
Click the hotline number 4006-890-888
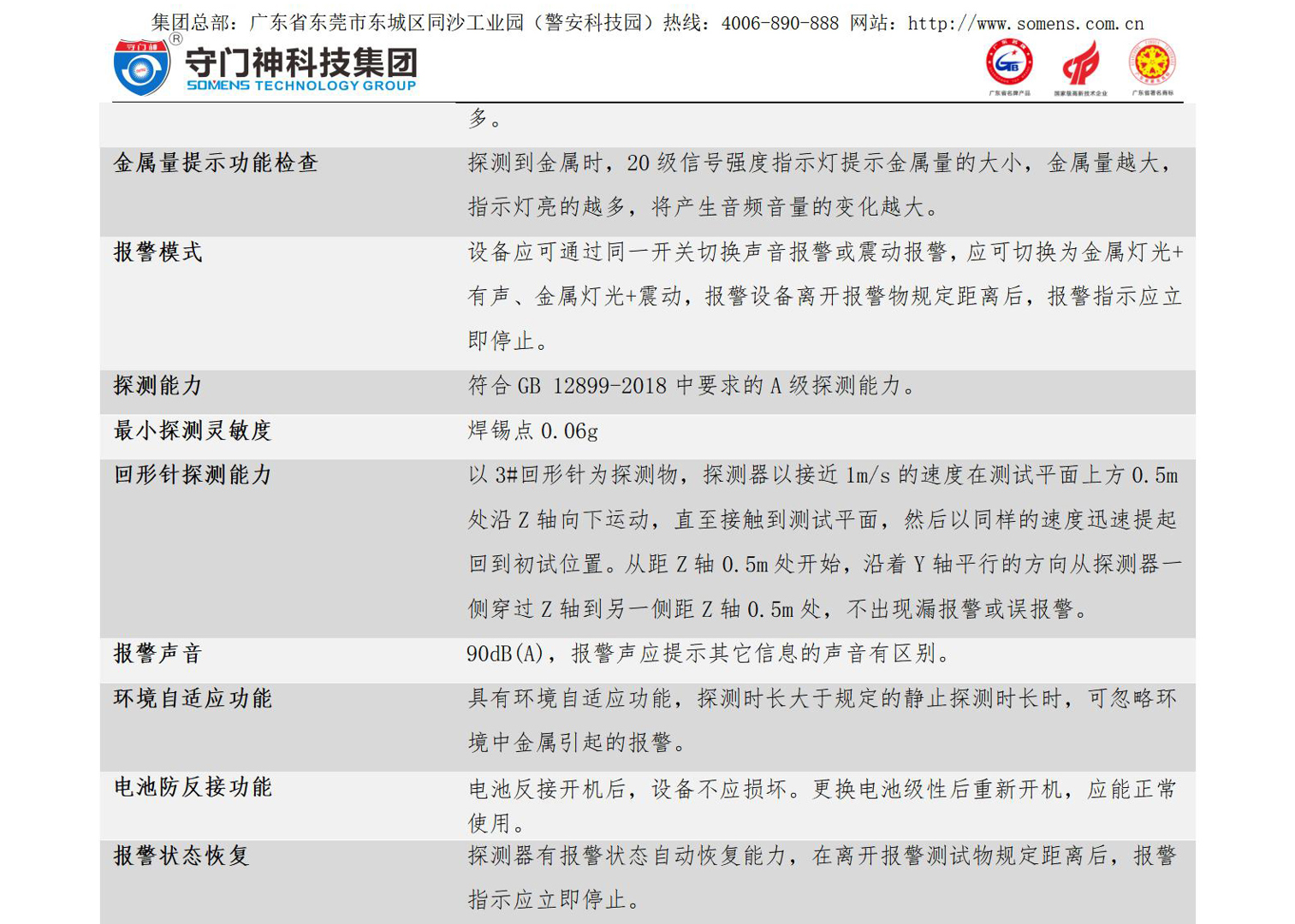coord(780,24)
